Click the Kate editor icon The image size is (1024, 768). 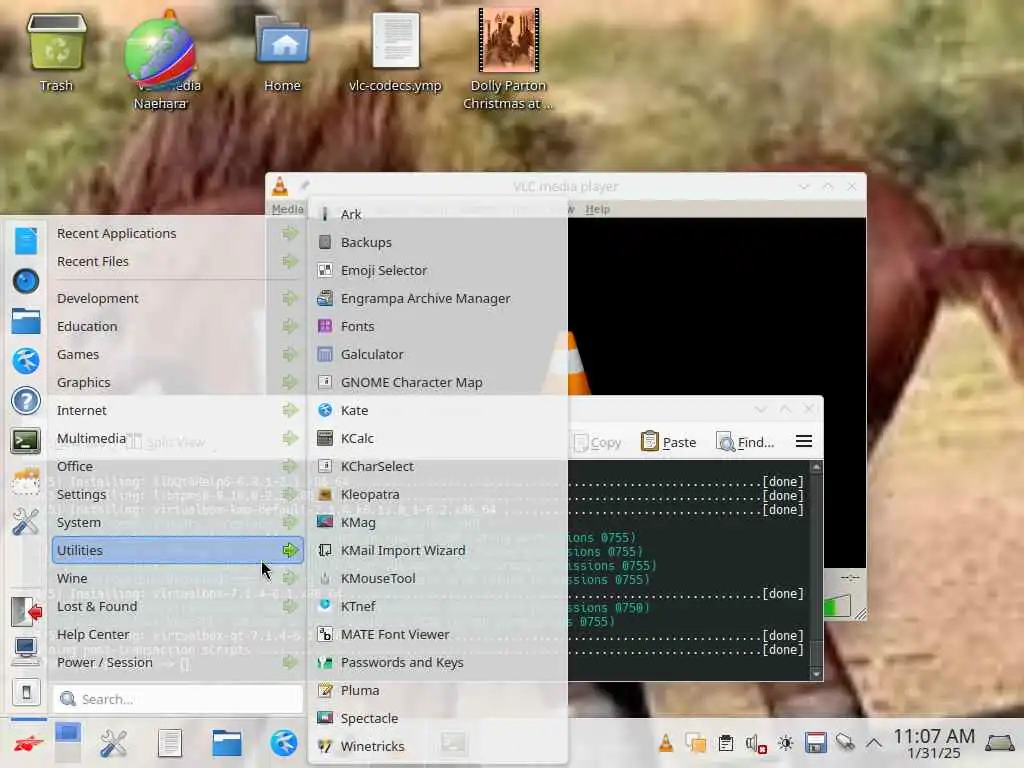(325, 410)
